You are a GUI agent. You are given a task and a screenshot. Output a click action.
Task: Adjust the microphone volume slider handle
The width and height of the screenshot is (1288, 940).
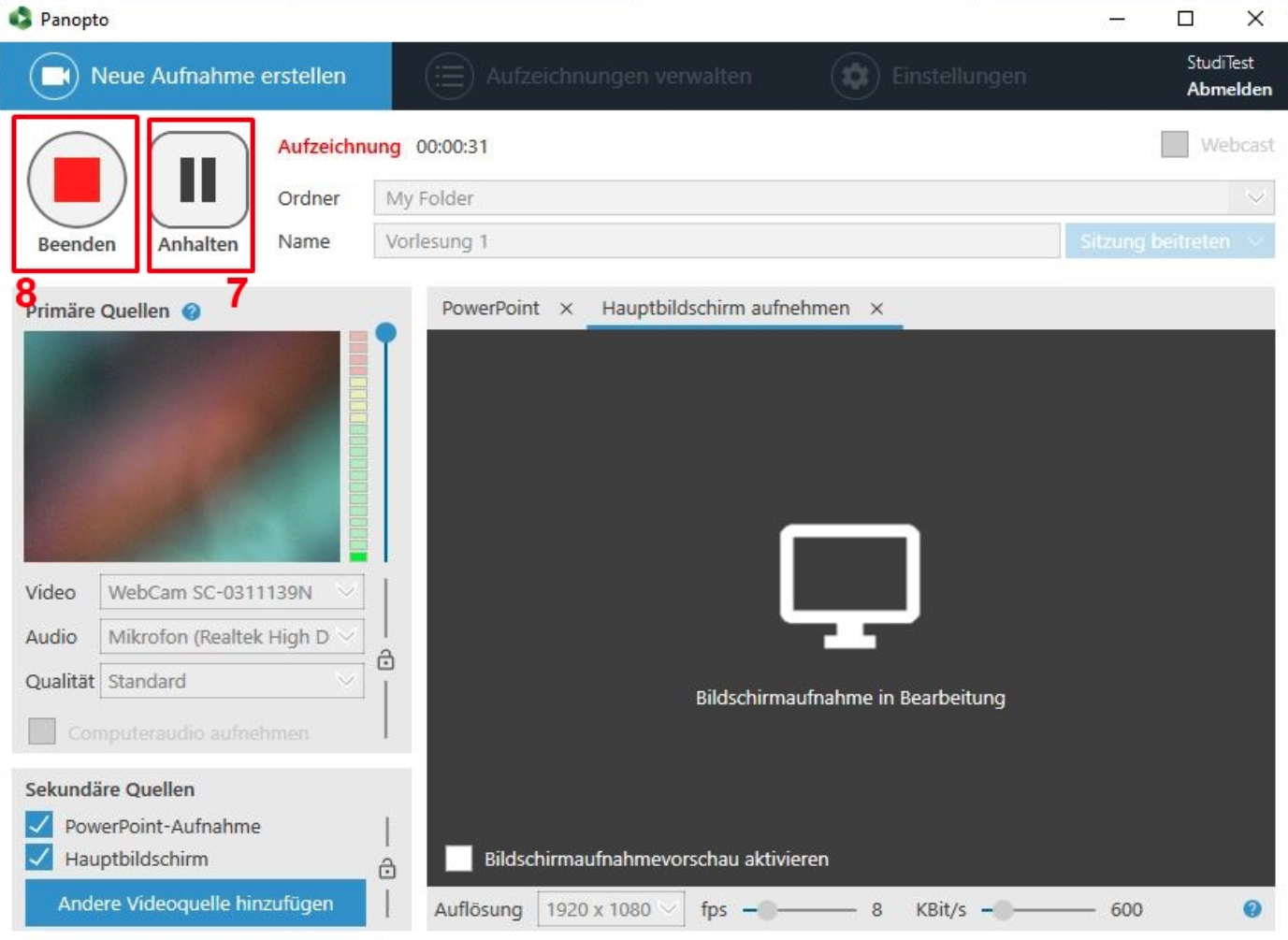[x=385, y=332]
